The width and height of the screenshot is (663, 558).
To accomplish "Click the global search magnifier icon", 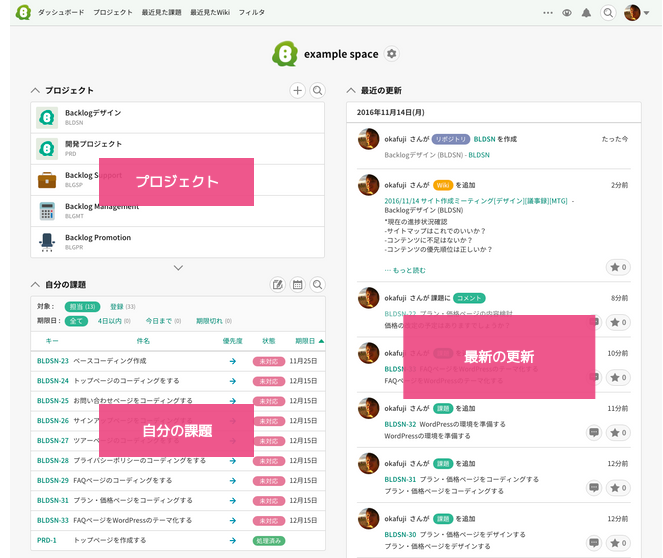I will (x=608, y=13).
